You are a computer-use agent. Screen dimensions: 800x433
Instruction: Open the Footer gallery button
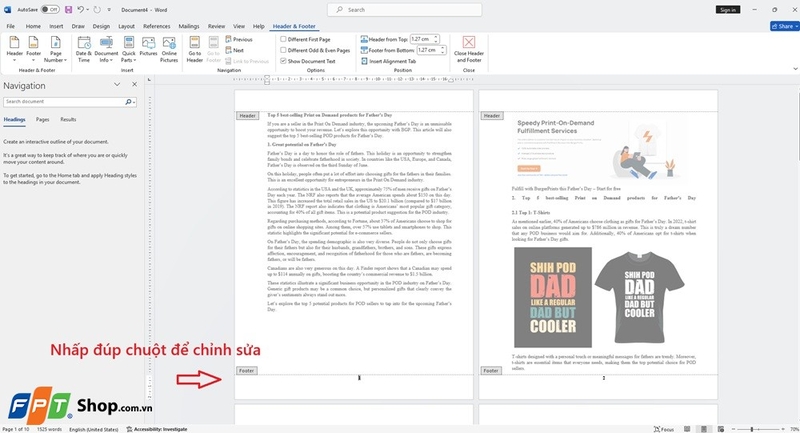33,49
